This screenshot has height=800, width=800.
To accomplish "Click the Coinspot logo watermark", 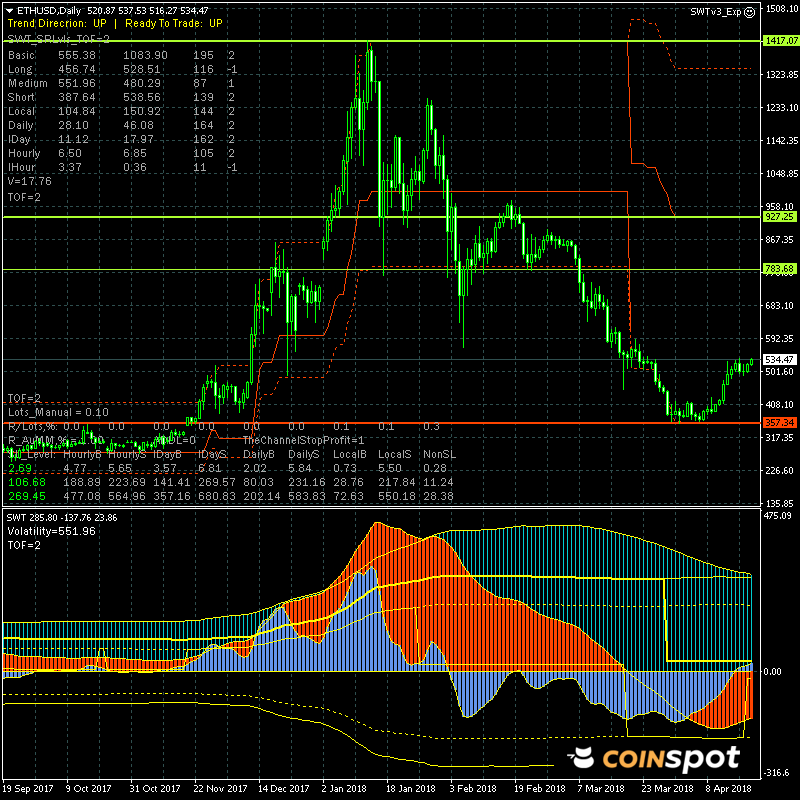I will pyautogui.click(x=653, y=759).
